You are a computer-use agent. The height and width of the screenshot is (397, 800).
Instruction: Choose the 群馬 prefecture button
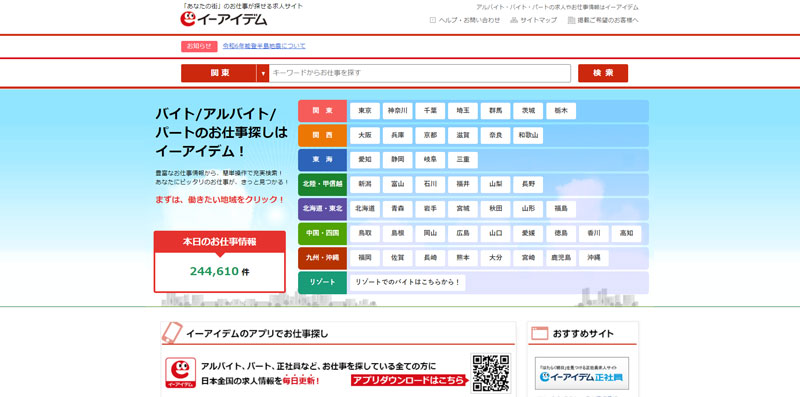pyautogui.click(x=495, y=111)
